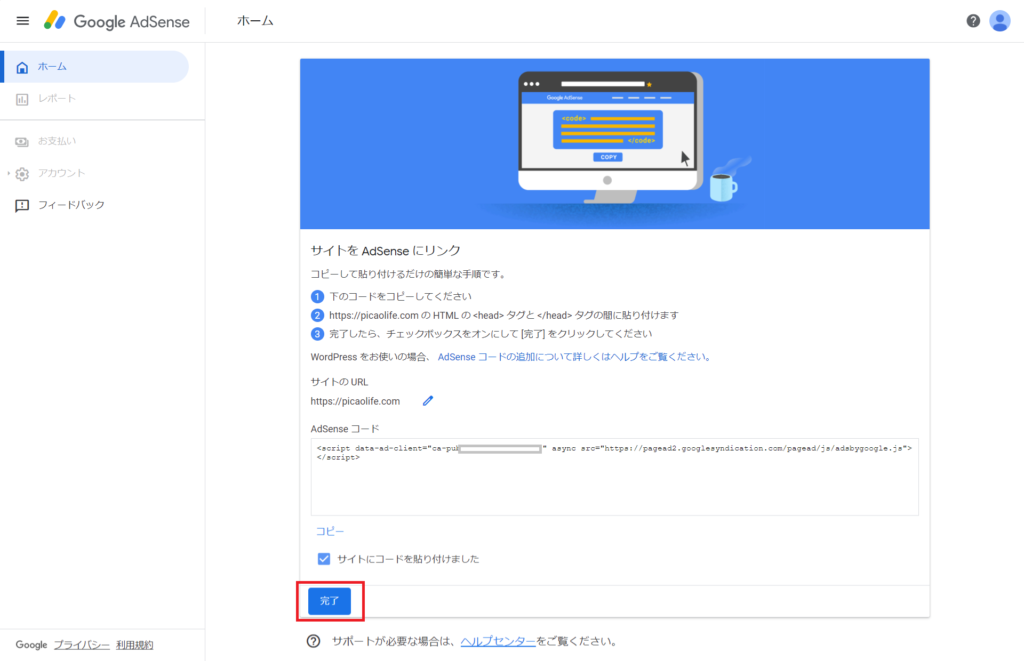Open the user account avatar
Viewport: 1024px width, 661px height.
999,21
